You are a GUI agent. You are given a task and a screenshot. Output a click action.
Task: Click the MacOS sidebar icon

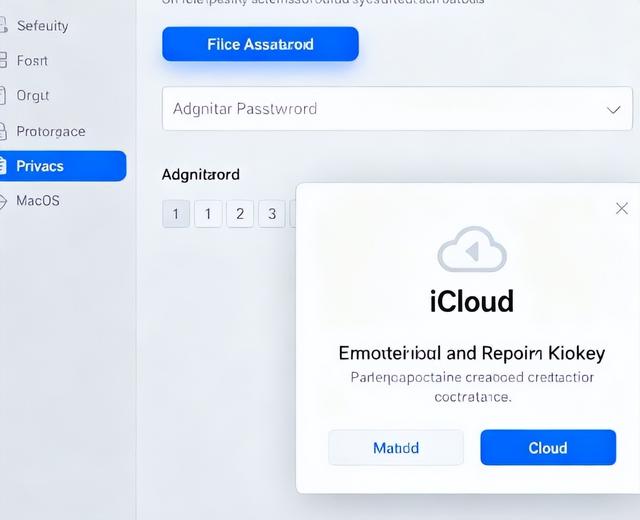pyautogui.click(x=3, y=201)
